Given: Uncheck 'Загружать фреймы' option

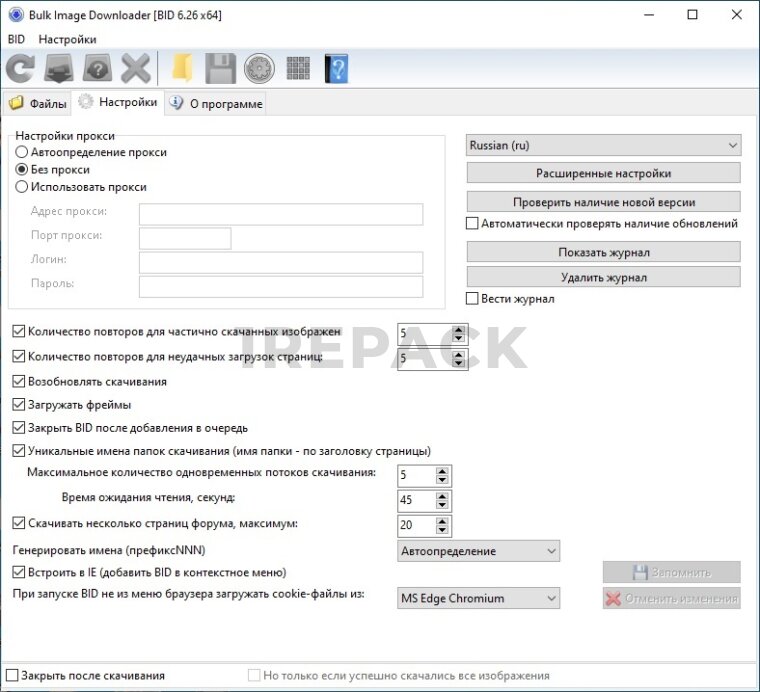Looking at the screenshot, I should [19, 405].
